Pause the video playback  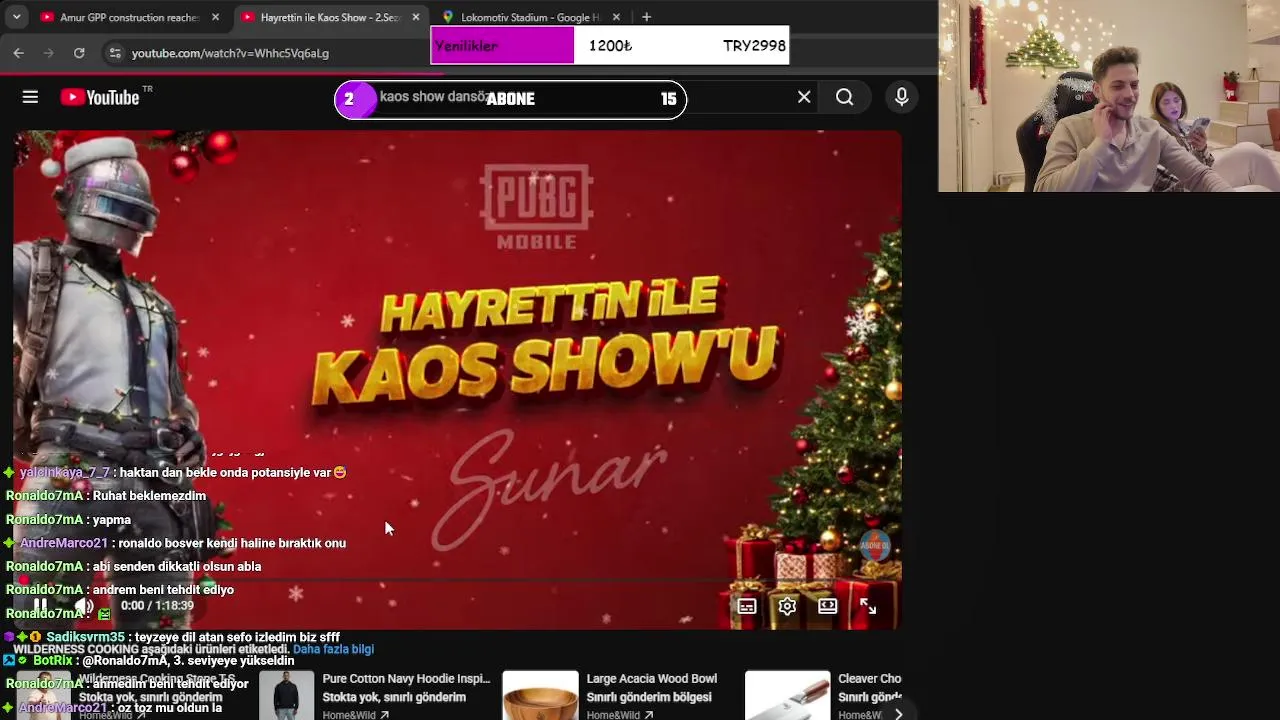[x=40, y=605]
